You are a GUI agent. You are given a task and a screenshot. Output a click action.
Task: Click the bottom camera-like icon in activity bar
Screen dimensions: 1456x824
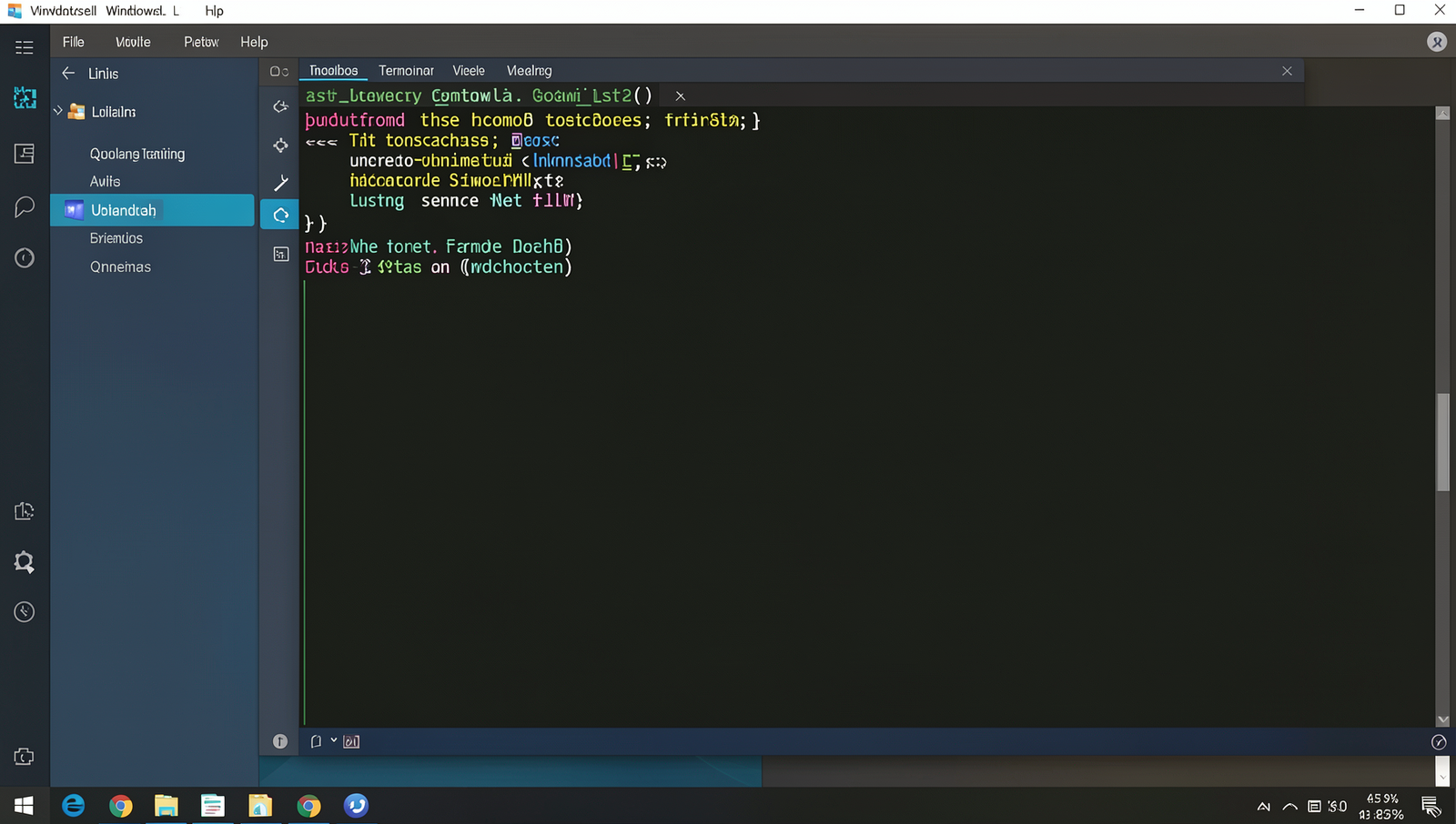pyautogui.click(x=25, y=757)
